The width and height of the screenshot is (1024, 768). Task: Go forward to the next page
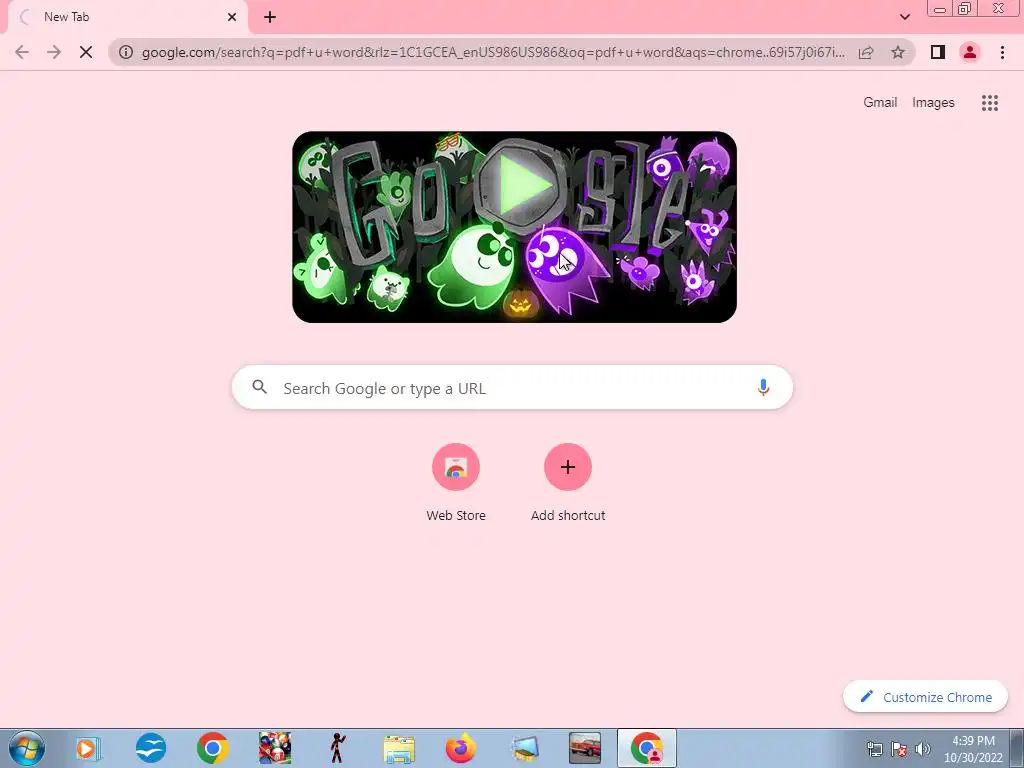pos(54,52)
